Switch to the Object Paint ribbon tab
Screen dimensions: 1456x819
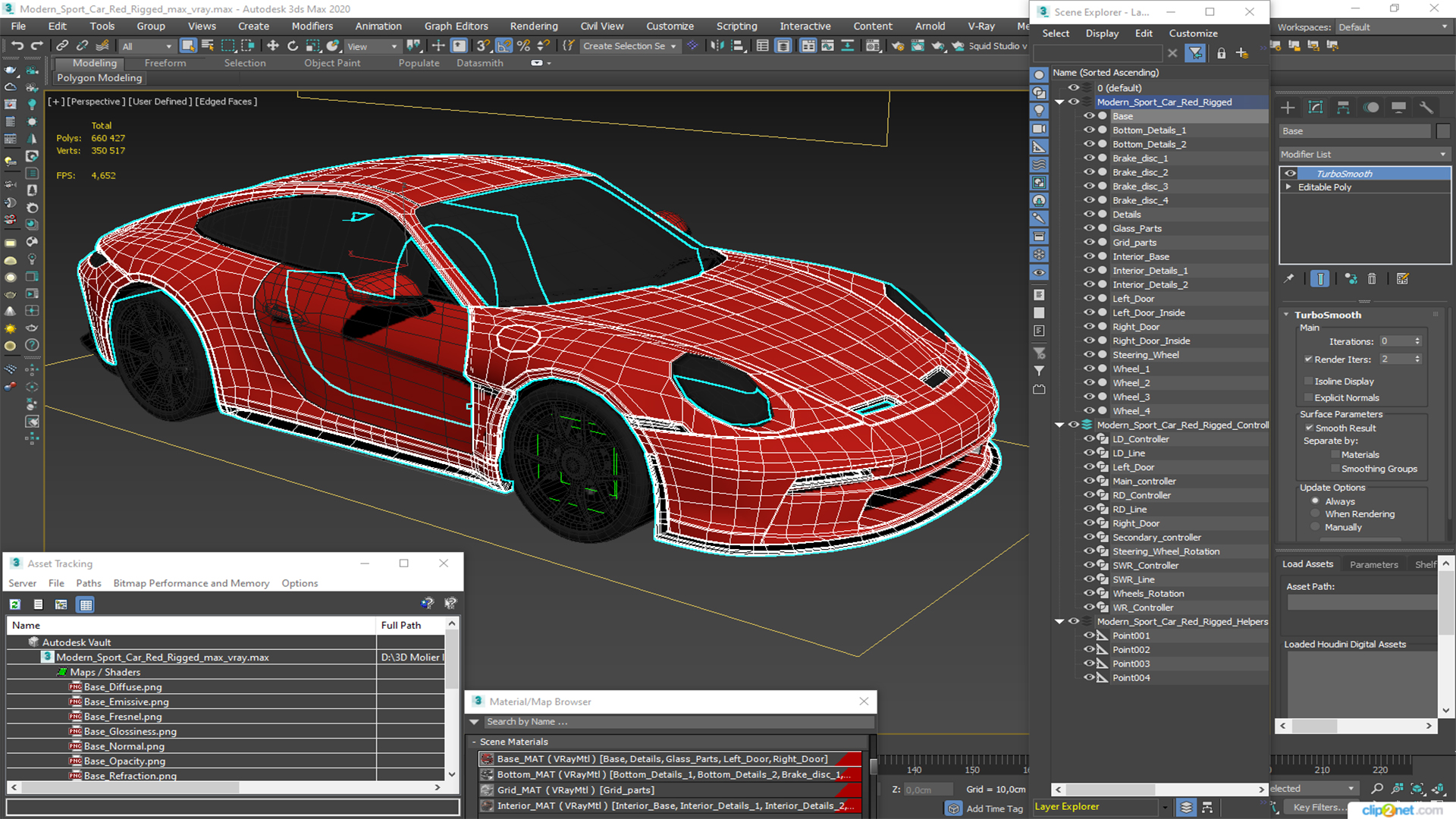(332, 64)
